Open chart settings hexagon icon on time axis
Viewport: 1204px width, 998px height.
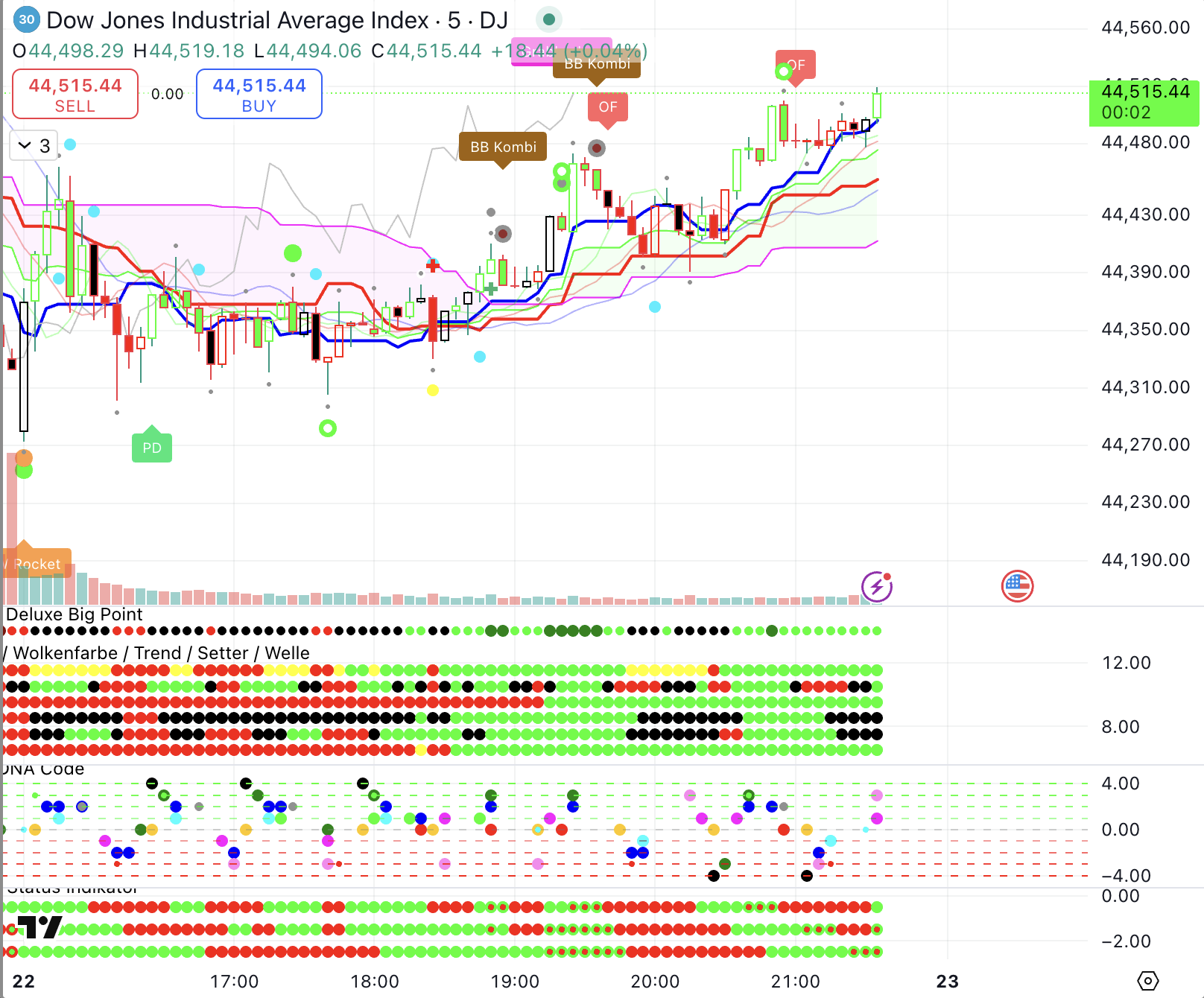pyautogui.click(x=1148, y=981)
